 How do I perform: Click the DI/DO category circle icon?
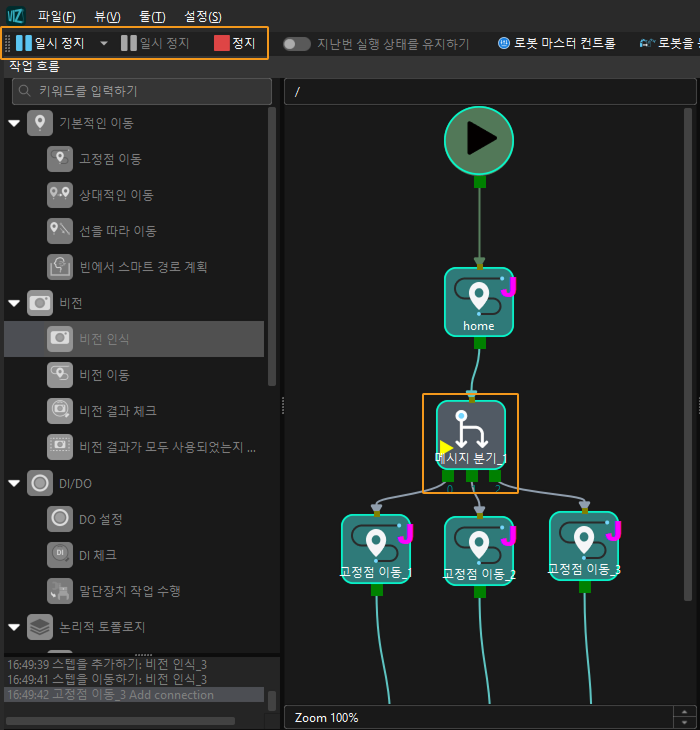(x=40, y=483)
